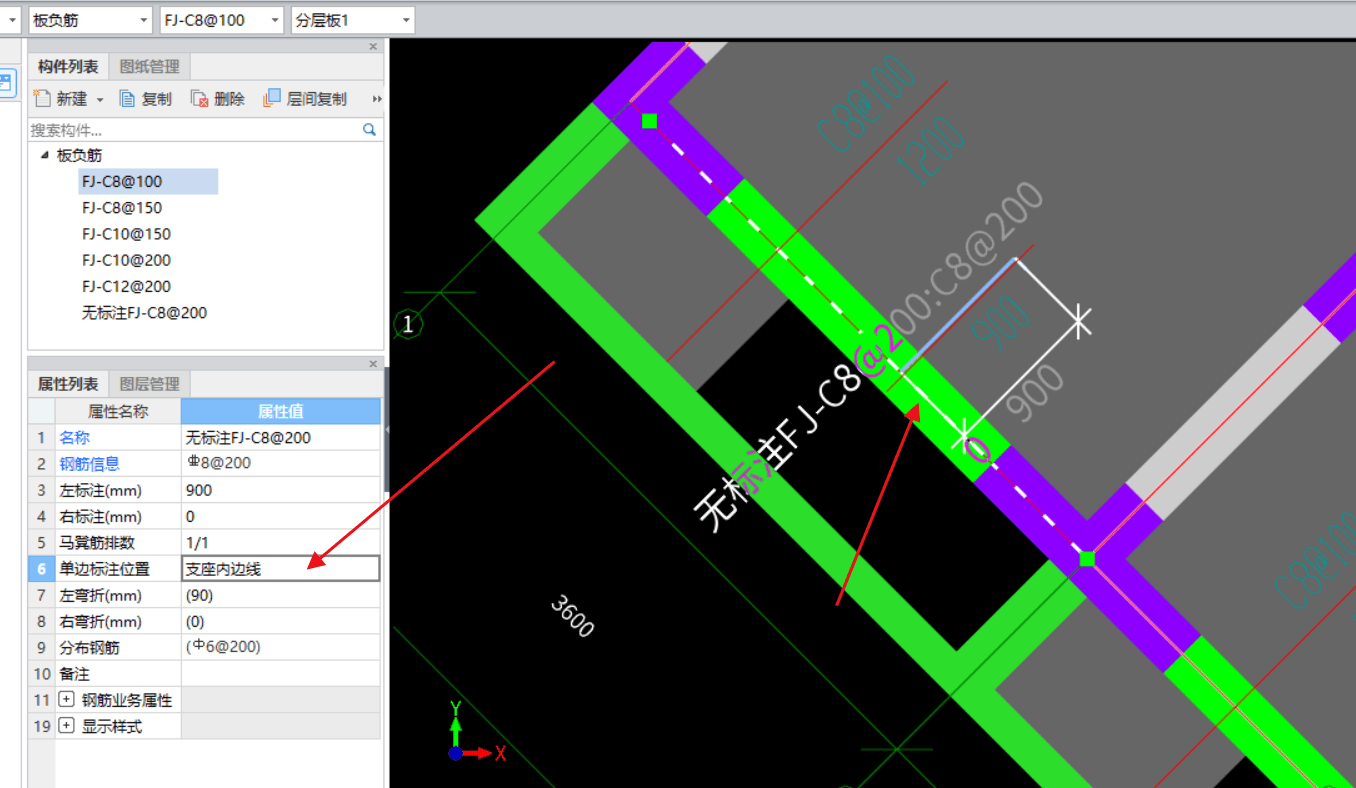Click the 3600 dimension text in drawing
The image size is (1356, 788).
pos(573,617)
